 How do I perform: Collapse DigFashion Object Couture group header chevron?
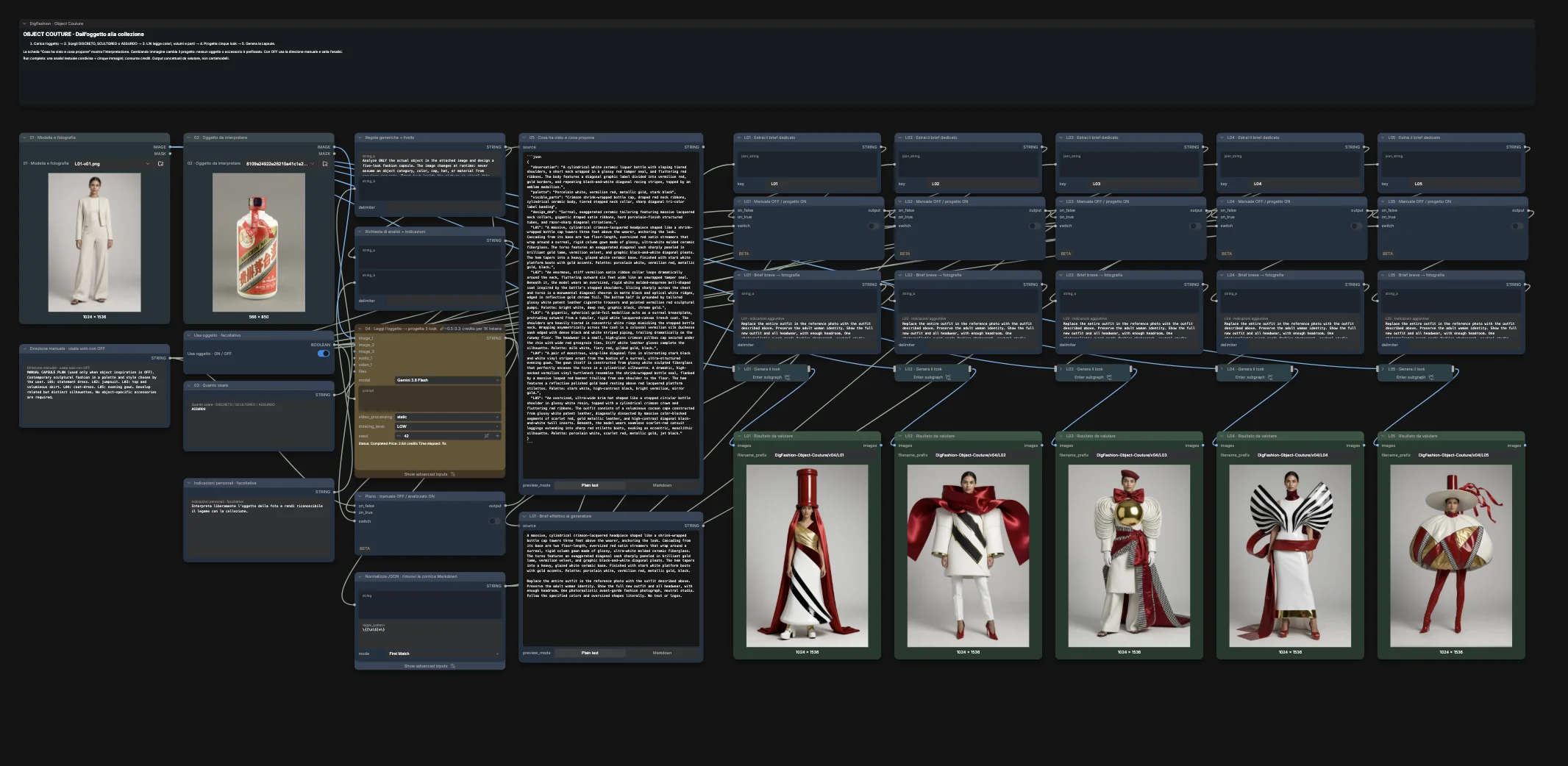click(x=24, y=24)
